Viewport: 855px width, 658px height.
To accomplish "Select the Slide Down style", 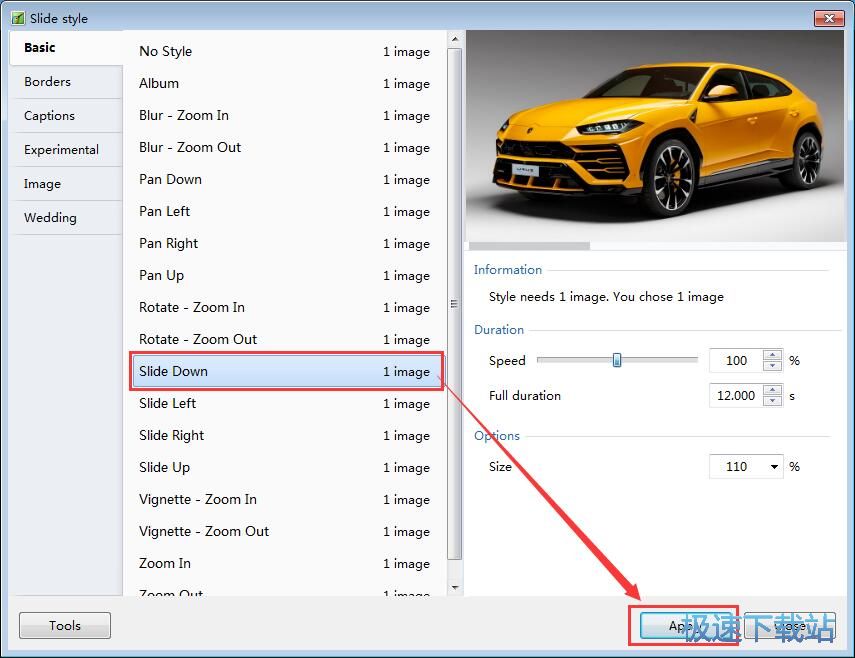I will (x=287, y=371).
